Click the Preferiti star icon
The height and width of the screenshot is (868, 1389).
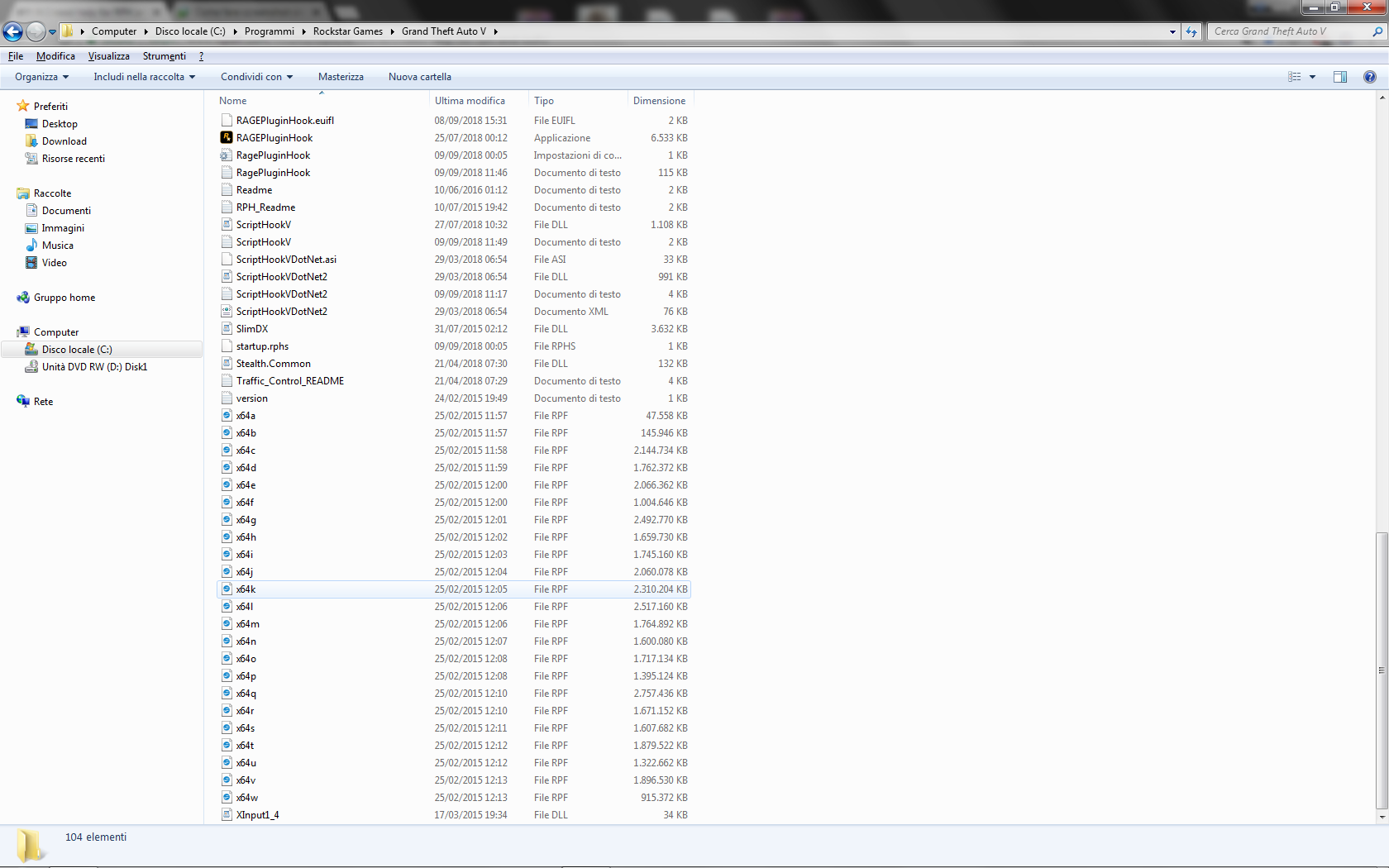pyautogui.click(x=23, y=106)
